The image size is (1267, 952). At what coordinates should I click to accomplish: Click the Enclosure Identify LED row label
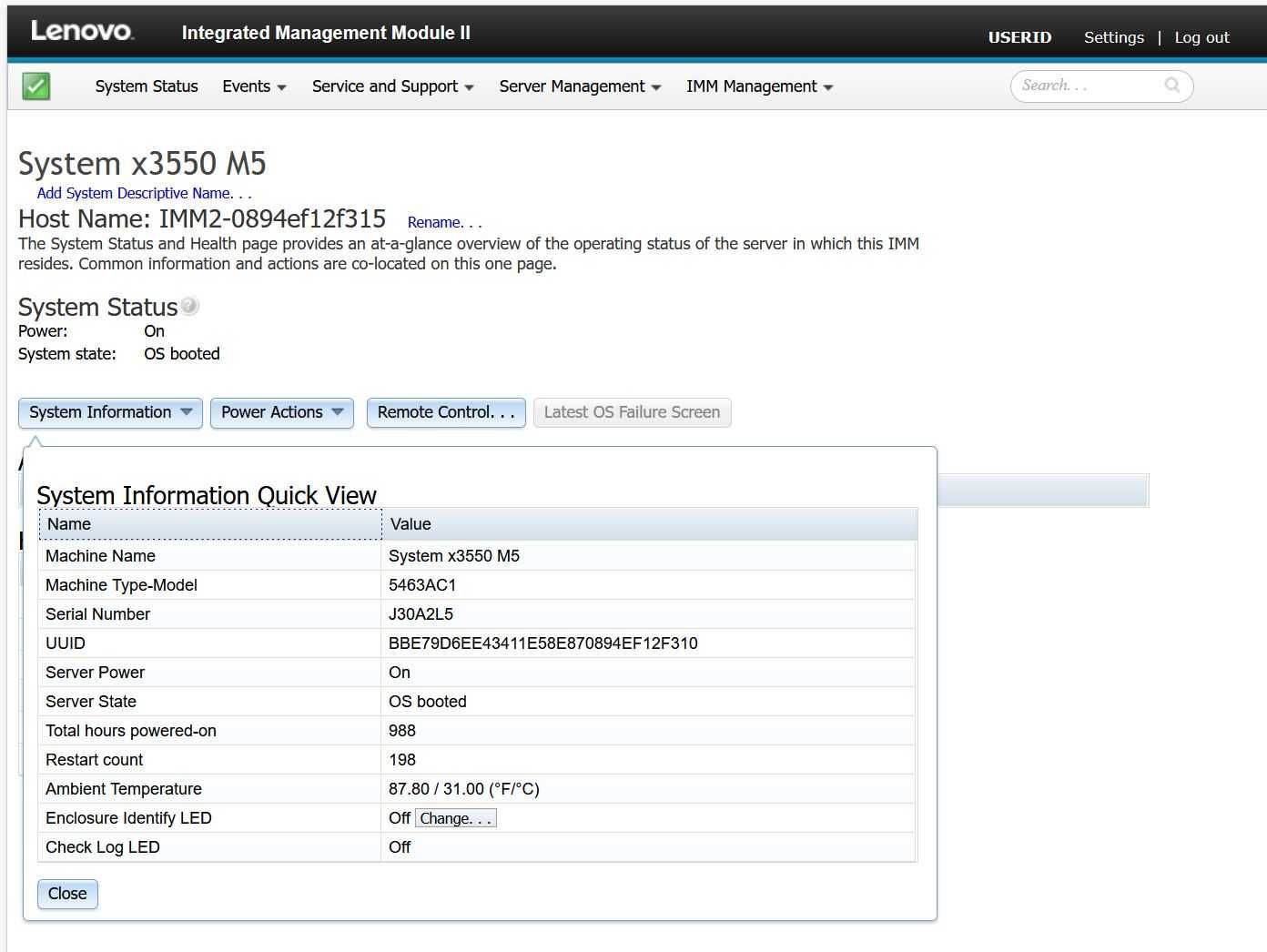point(128,818)
